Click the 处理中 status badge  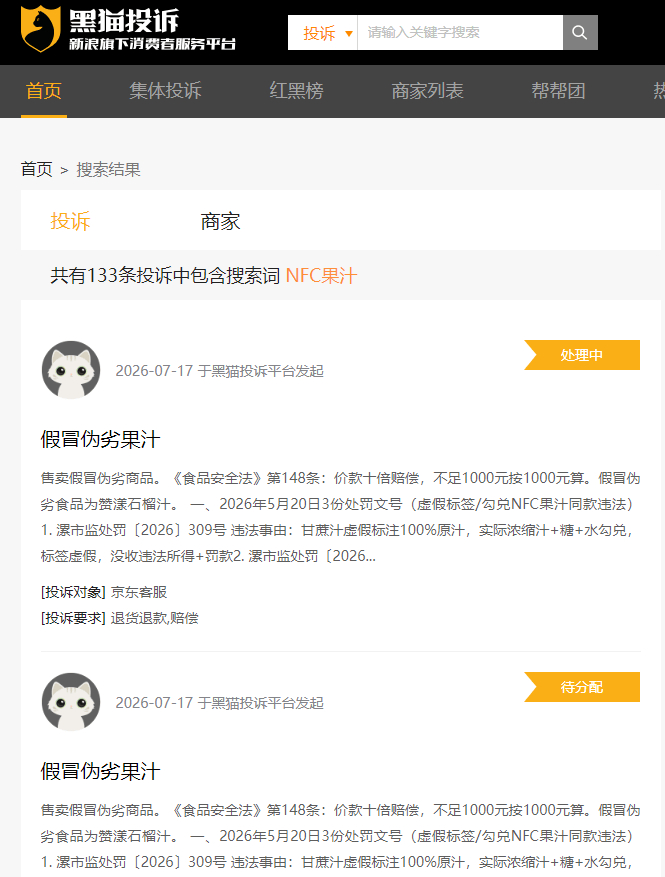(x=582, y=355)
